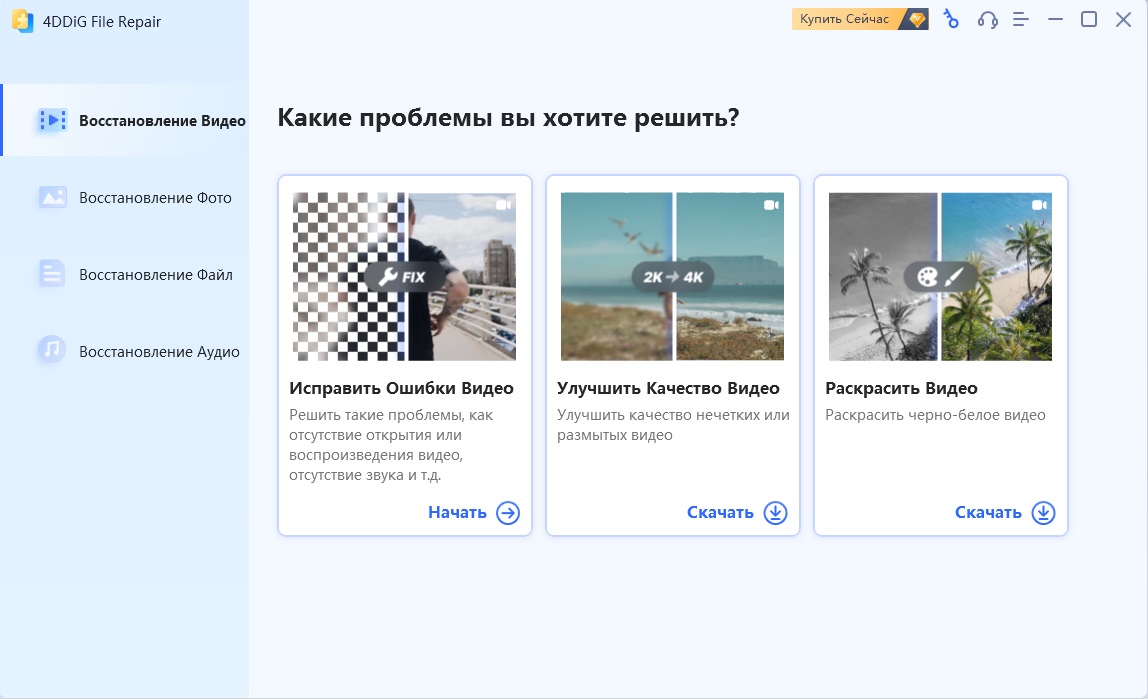
Task: Click the key registration icon
Action: pyautogui.click(x=951, y=19)
